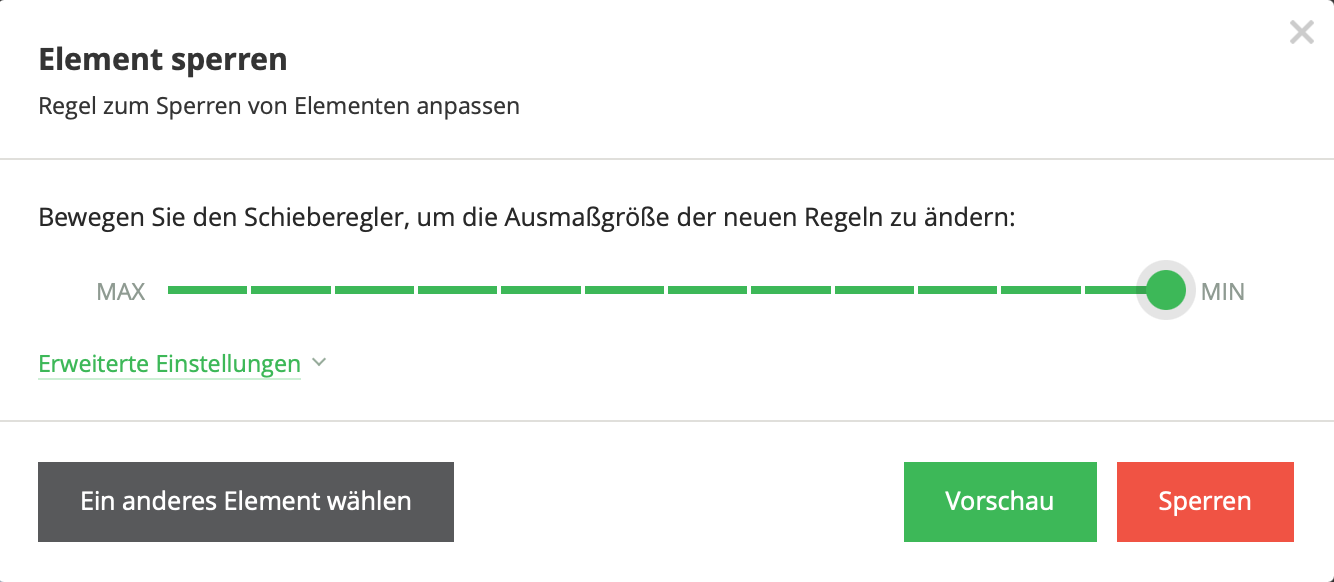Click the green Vorschau button
The image size is (1334, 582).
pos(1000,502)
